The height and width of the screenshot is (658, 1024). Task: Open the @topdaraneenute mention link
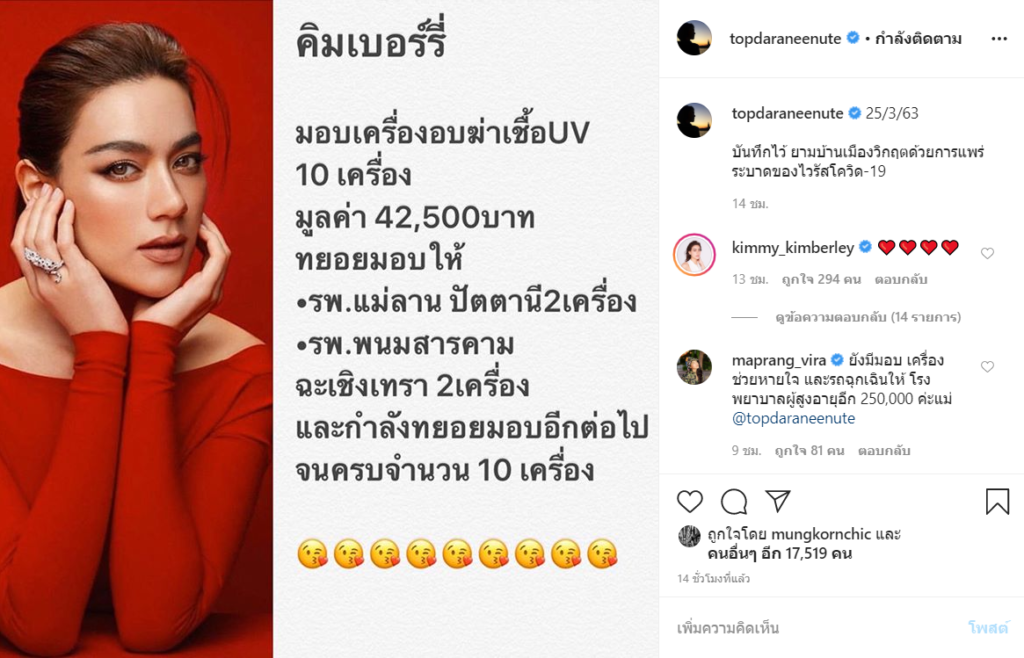[793, 418]
